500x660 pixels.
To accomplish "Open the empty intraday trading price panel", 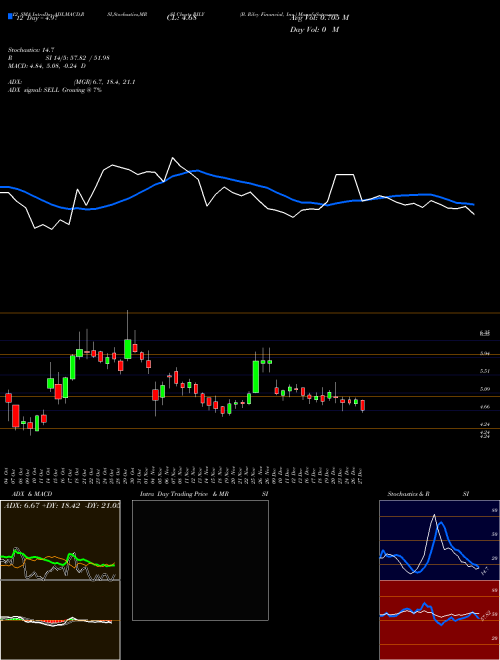I will tap(200, 560).
